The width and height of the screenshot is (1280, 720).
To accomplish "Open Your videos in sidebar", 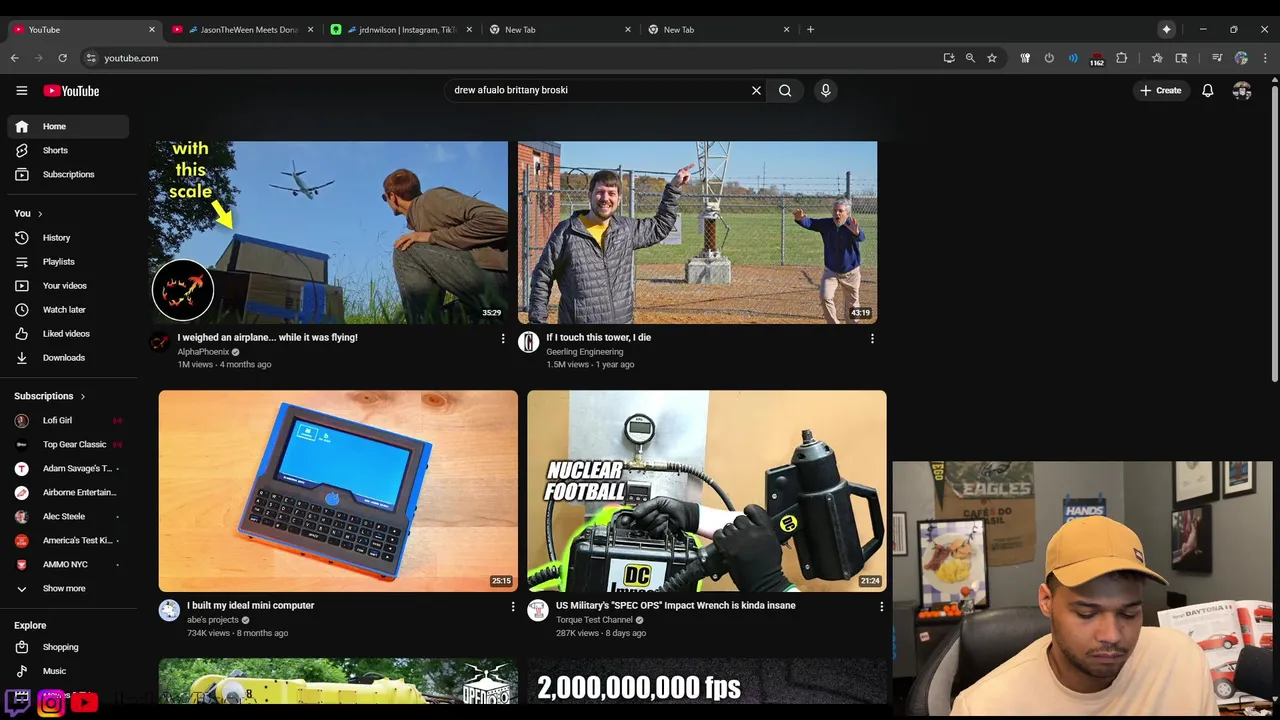I will [68, 286].
